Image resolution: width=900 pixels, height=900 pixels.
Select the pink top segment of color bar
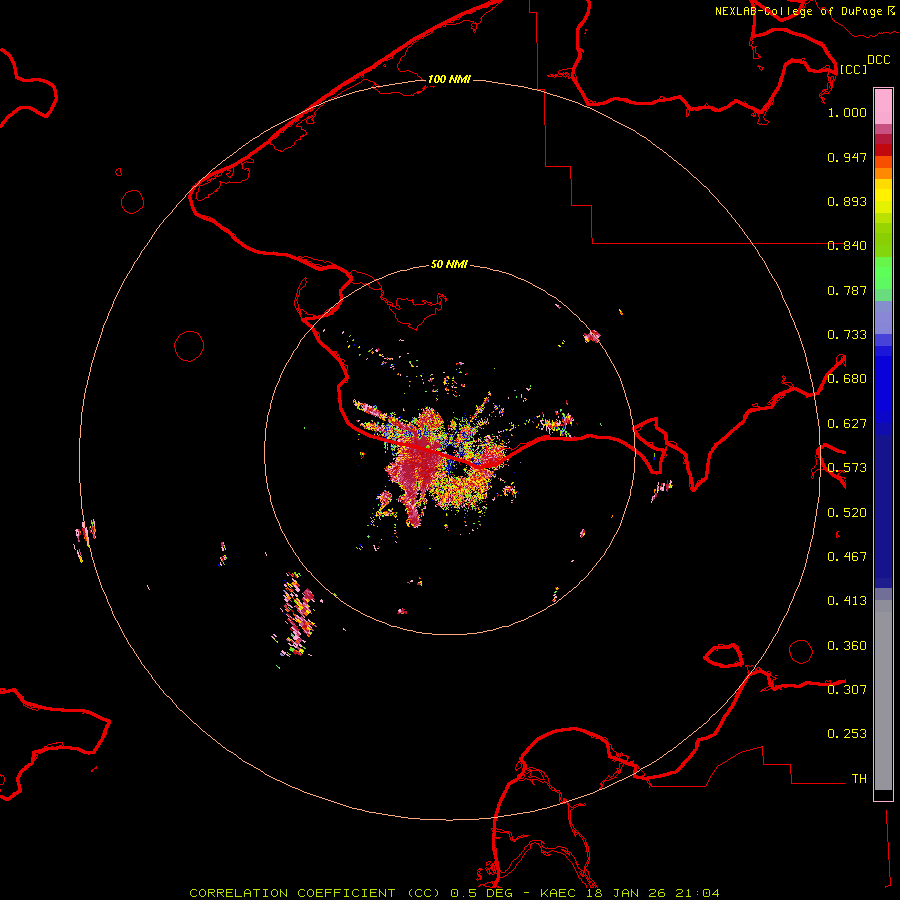[x=883, y=105]
